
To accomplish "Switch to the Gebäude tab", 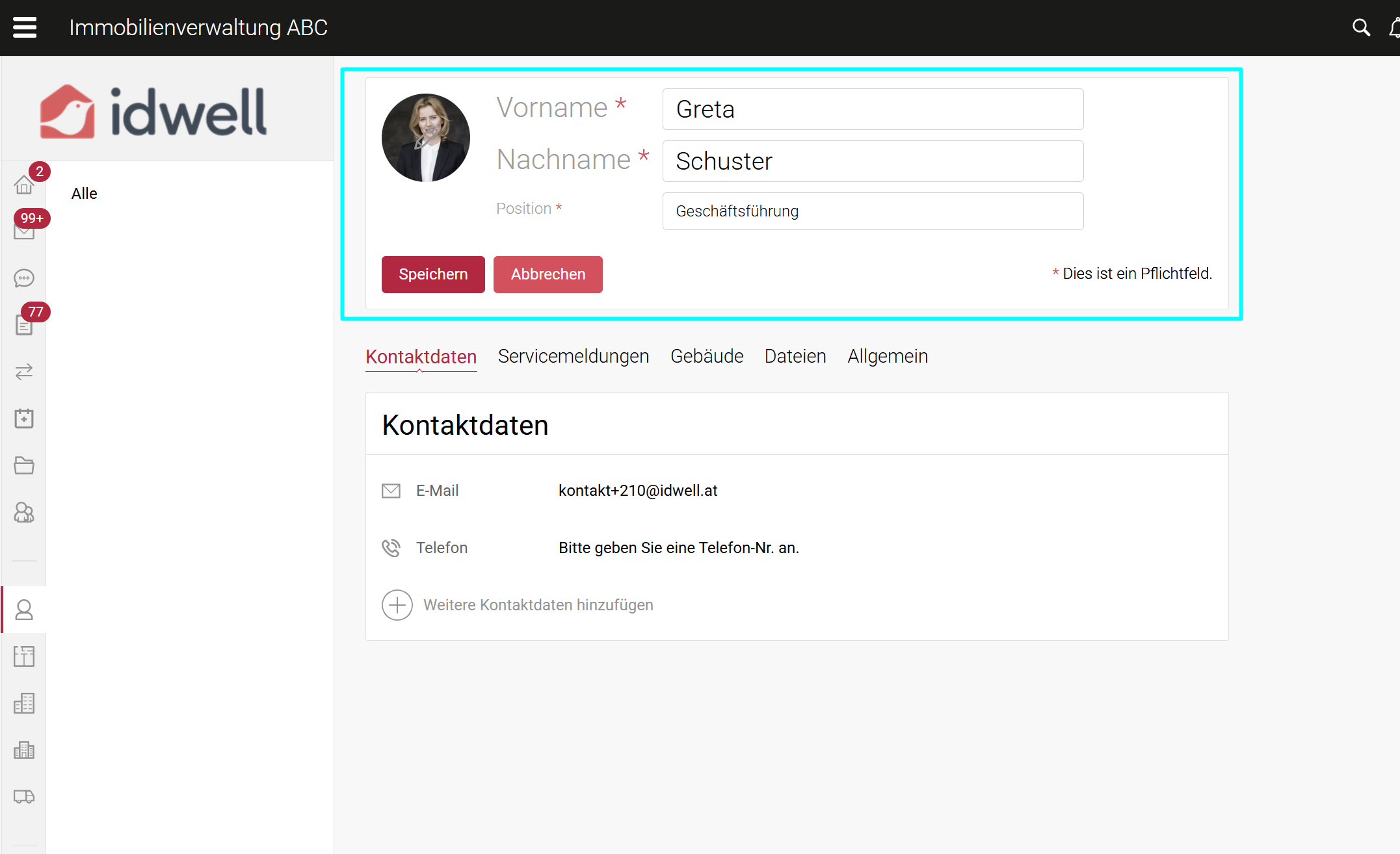I will pyautogui.click(x=706, y=356).
